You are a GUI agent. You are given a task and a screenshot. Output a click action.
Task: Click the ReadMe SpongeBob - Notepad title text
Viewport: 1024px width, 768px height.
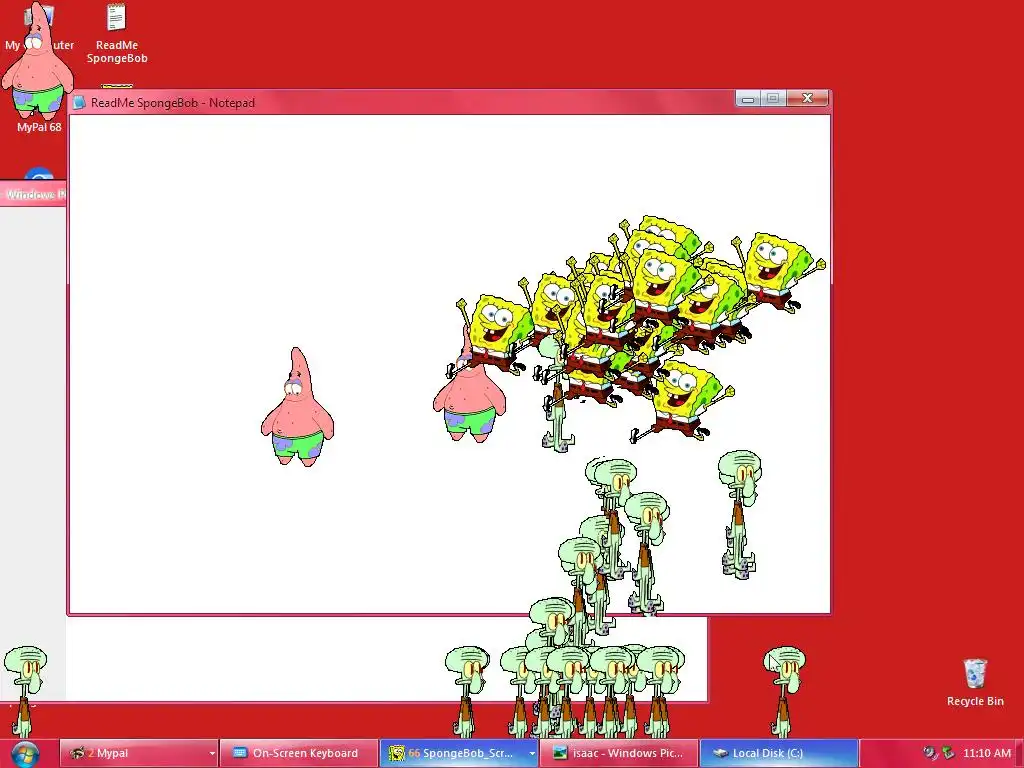coord(173,103)
